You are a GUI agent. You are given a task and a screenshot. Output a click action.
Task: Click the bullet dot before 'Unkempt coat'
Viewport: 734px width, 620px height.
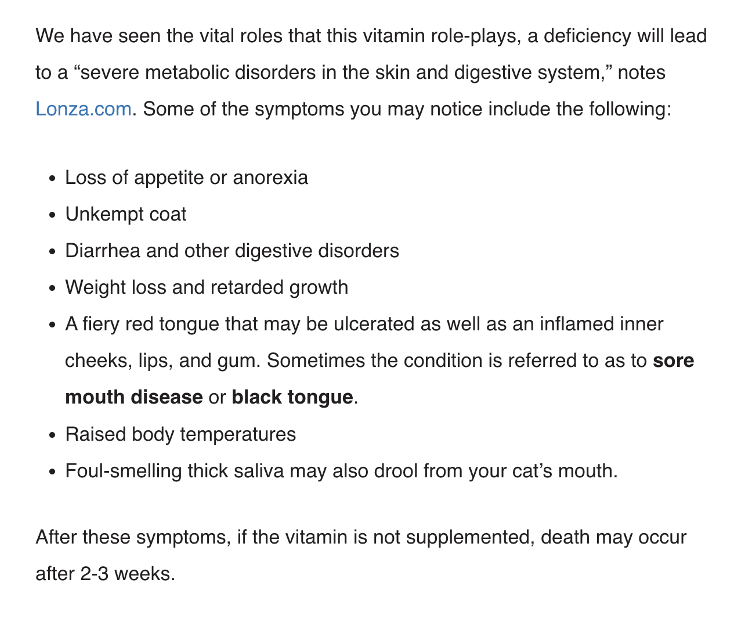point(52,215)
